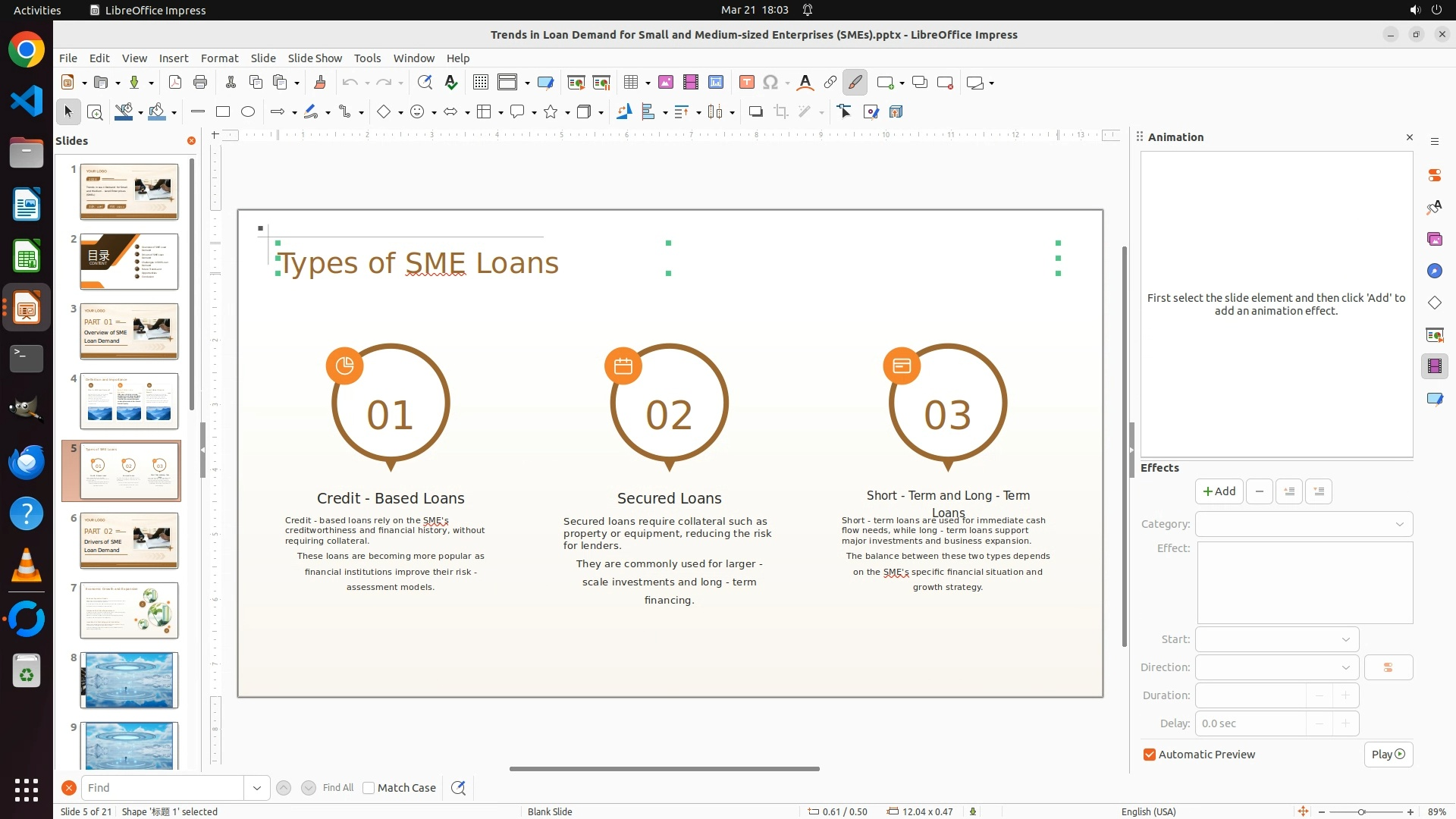Click the Start from First Slide icon
The height and width of the screenshot is (819, 1456).
(x=576, y=83)
